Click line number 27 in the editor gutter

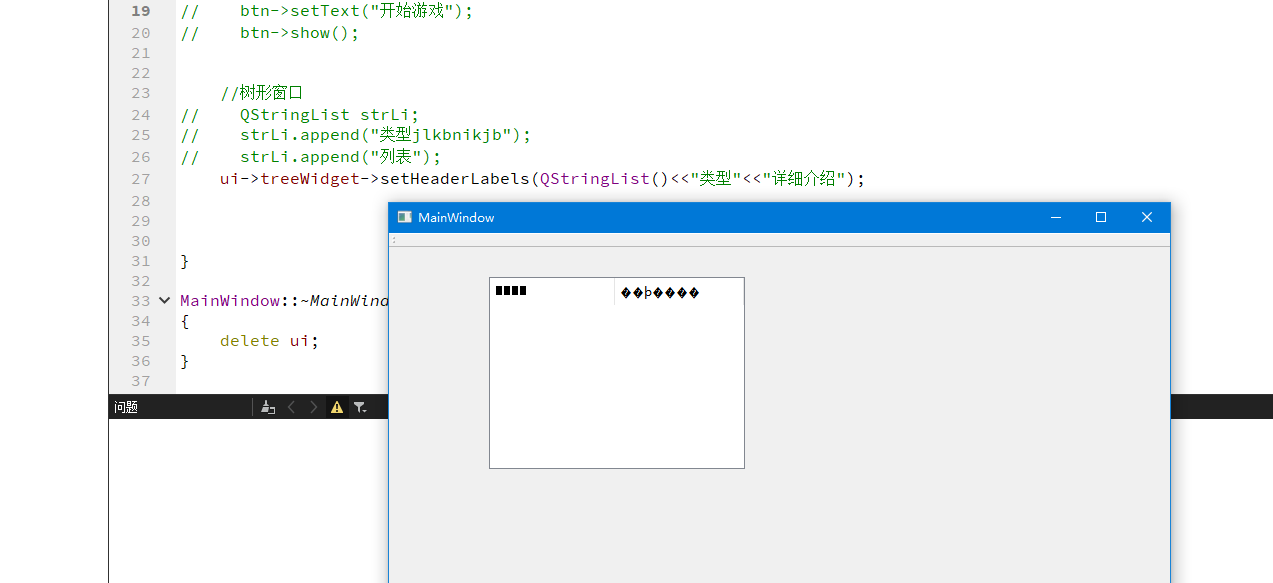[140, 178]
